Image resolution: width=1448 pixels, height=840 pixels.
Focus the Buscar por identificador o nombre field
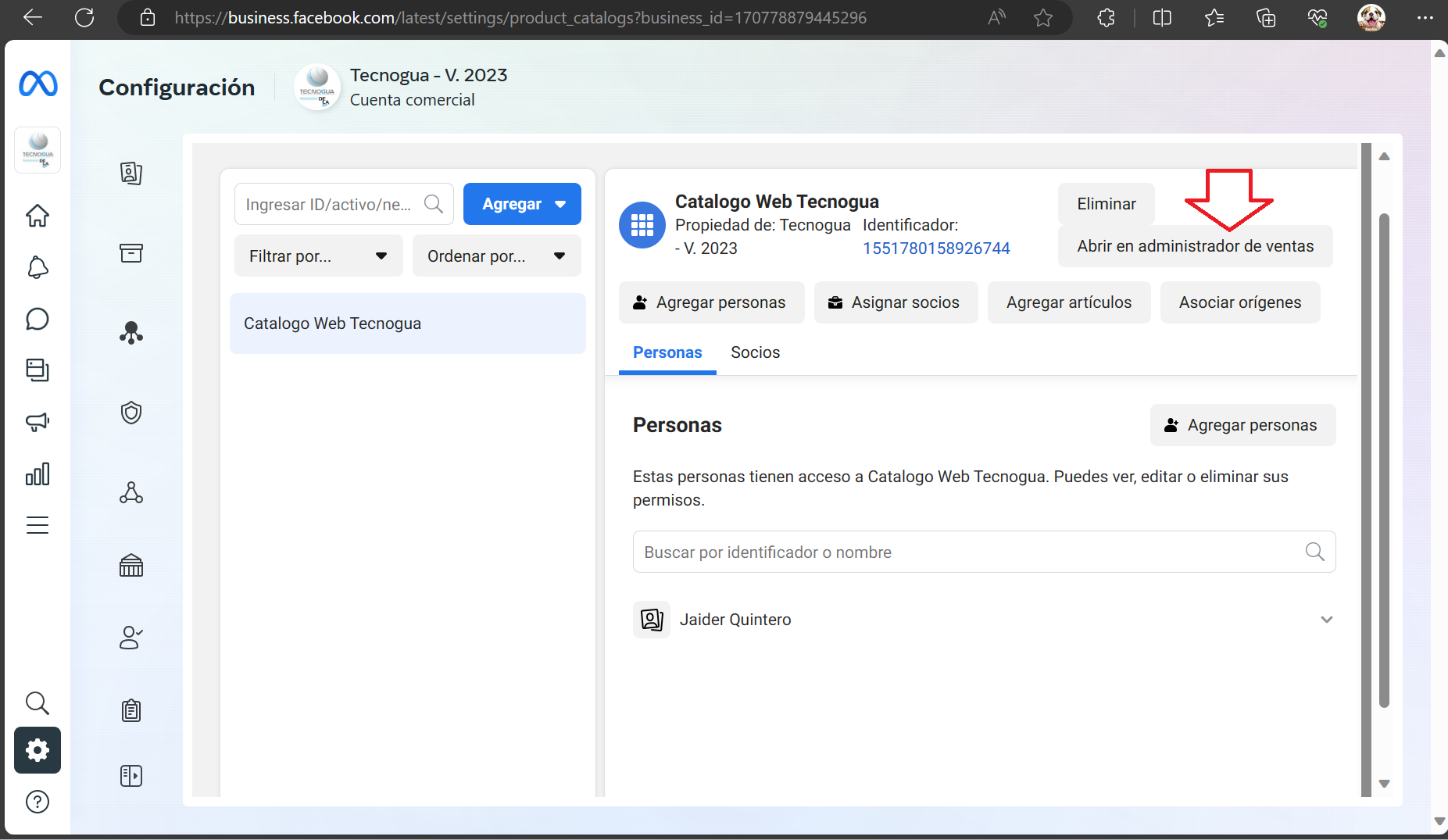985,552
